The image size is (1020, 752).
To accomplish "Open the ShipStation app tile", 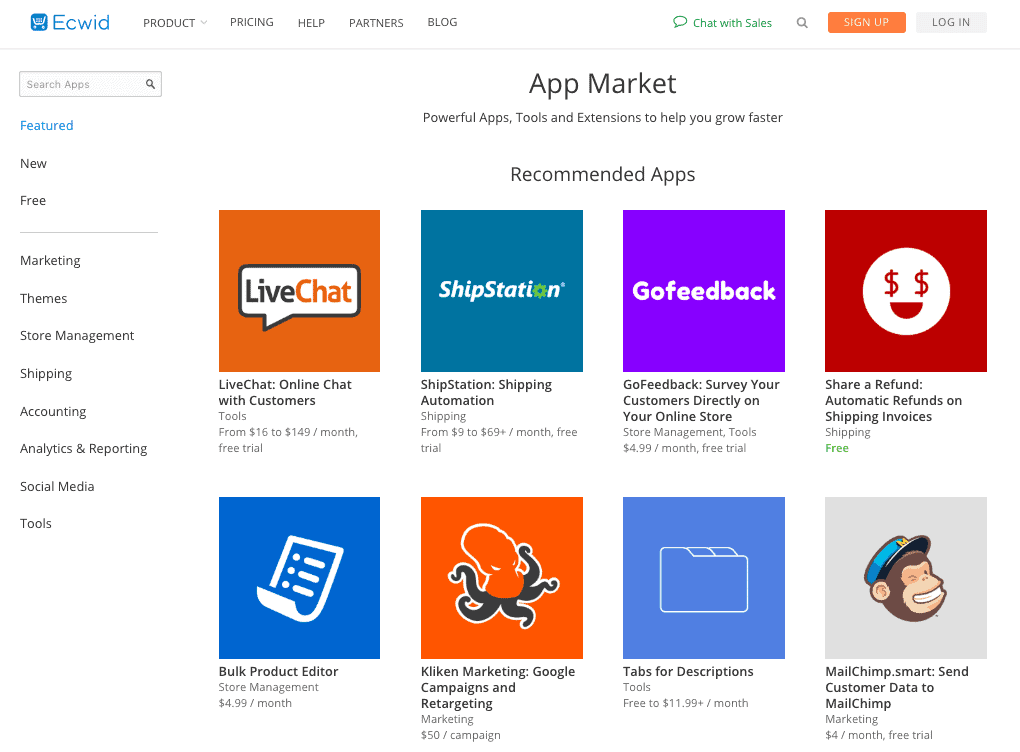I will click(502, 291).
